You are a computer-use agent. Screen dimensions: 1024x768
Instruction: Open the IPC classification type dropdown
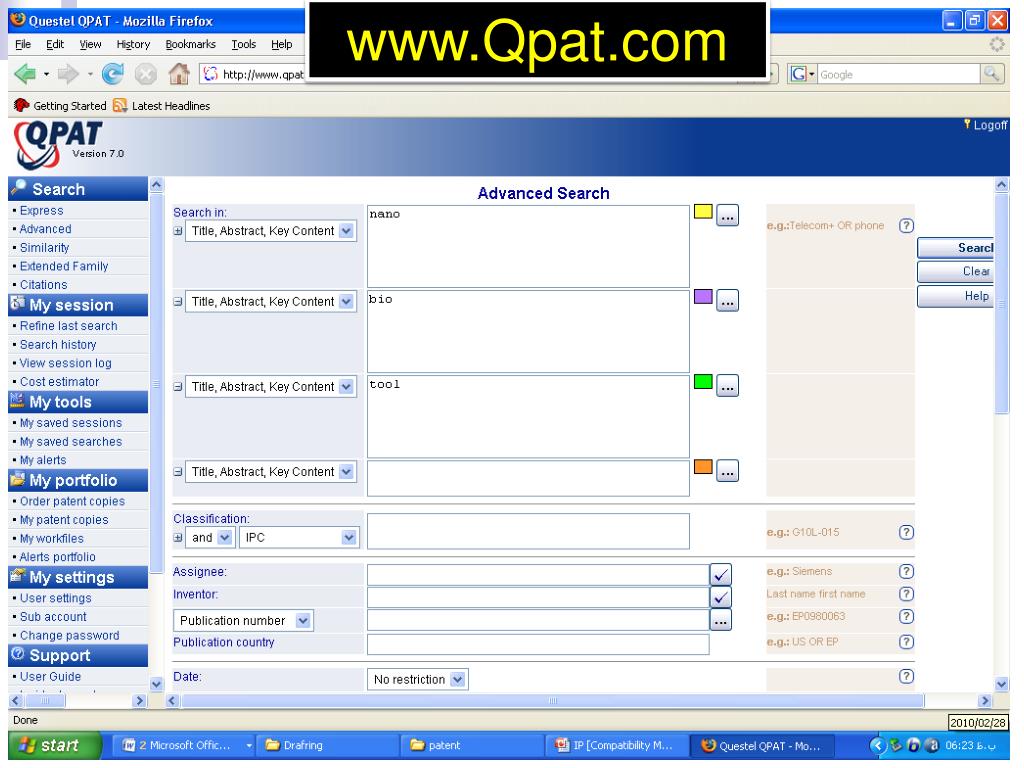(299, 537)
